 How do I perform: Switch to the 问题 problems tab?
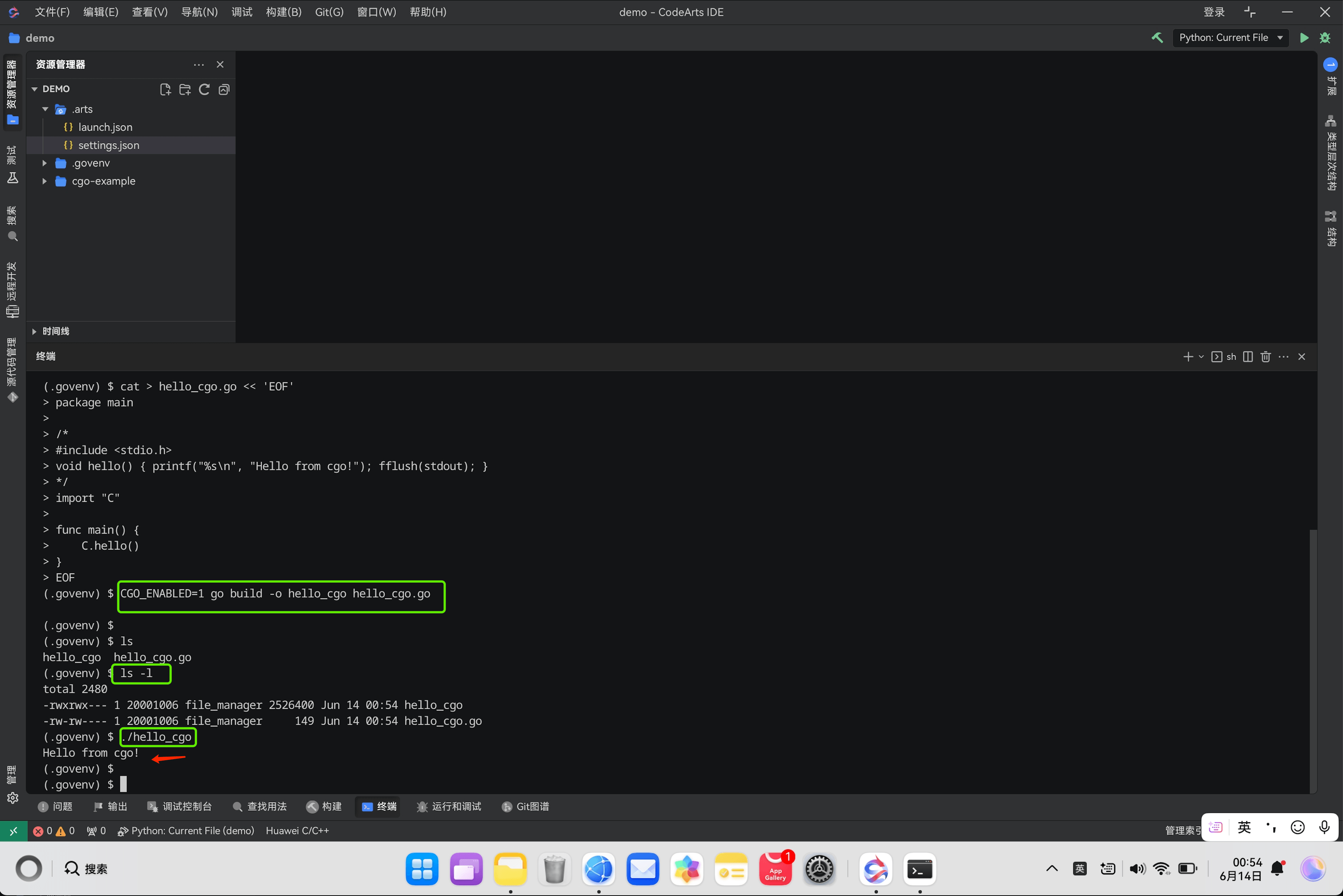pos(55,806)
